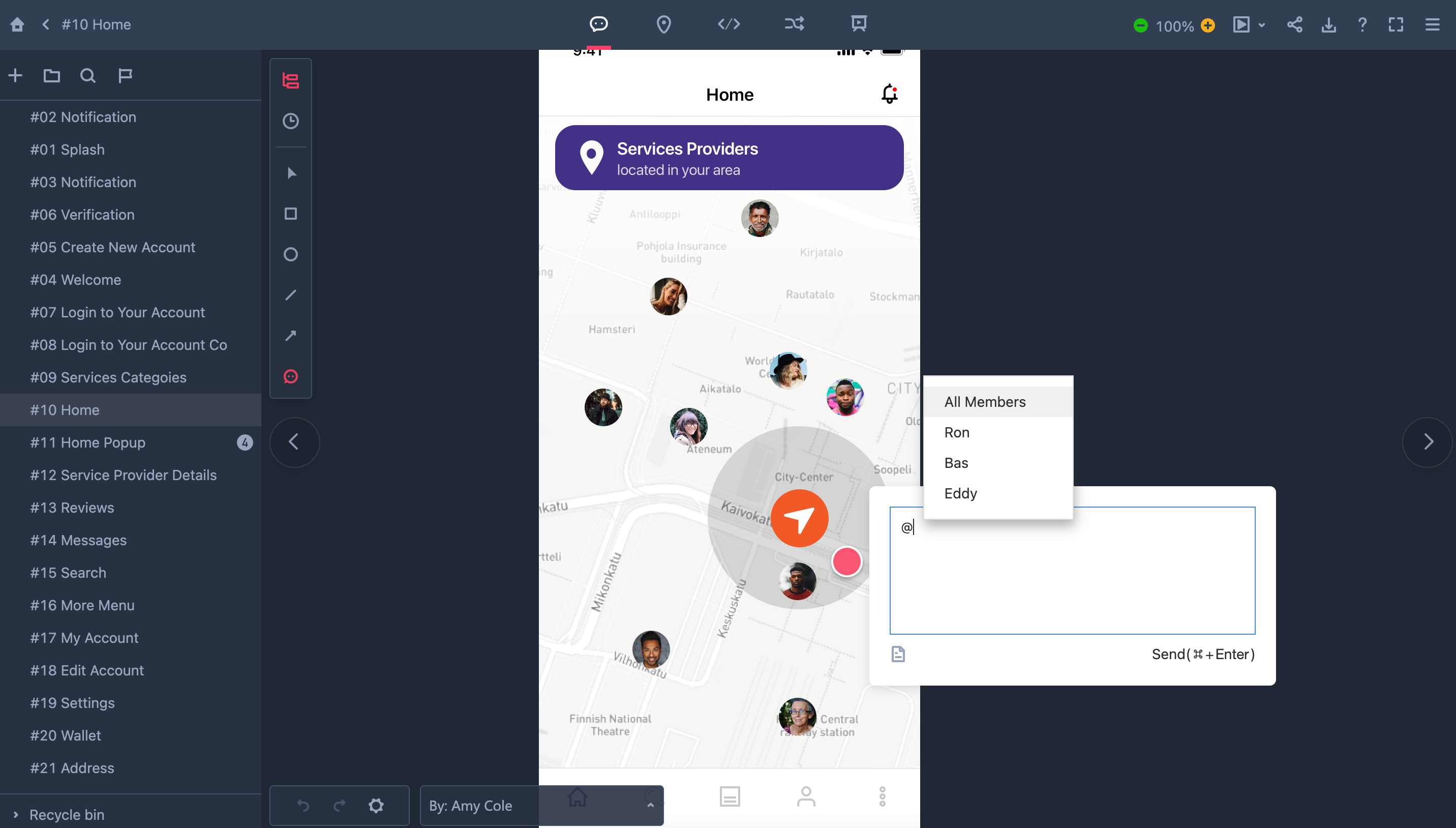Viewport: 1456px width, 828px height.
Task: Select the circle annotation tool
Action: point(290,254)
